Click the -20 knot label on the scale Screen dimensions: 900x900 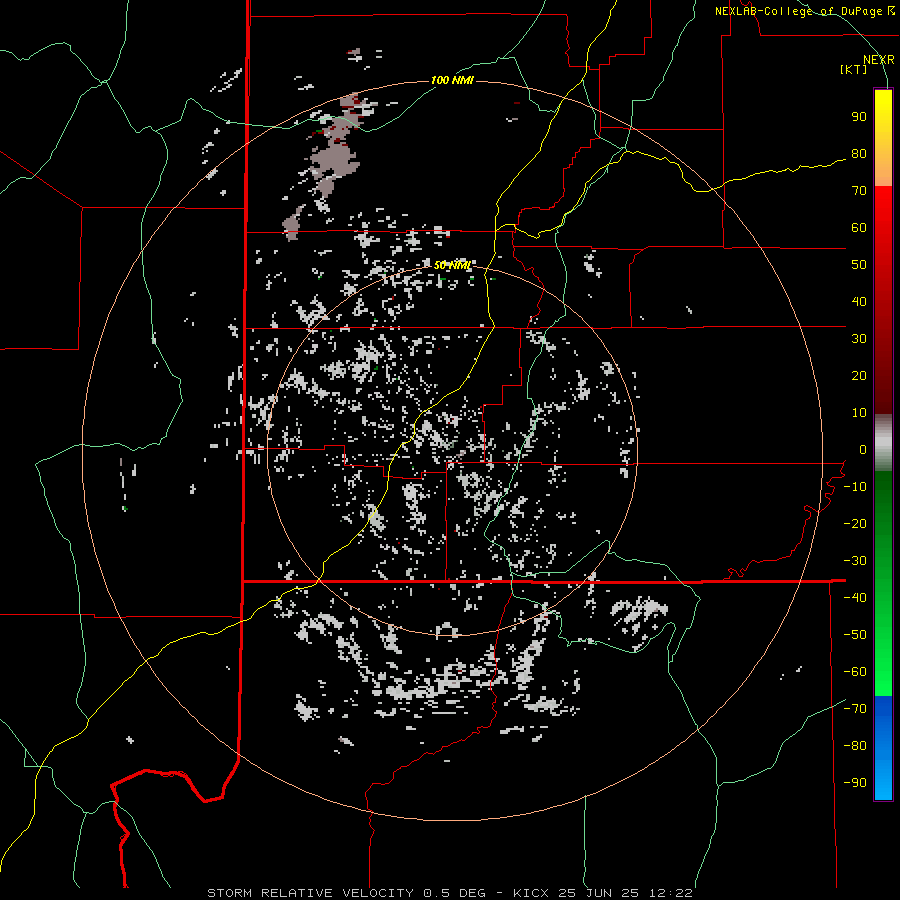(x=855, y=523)
